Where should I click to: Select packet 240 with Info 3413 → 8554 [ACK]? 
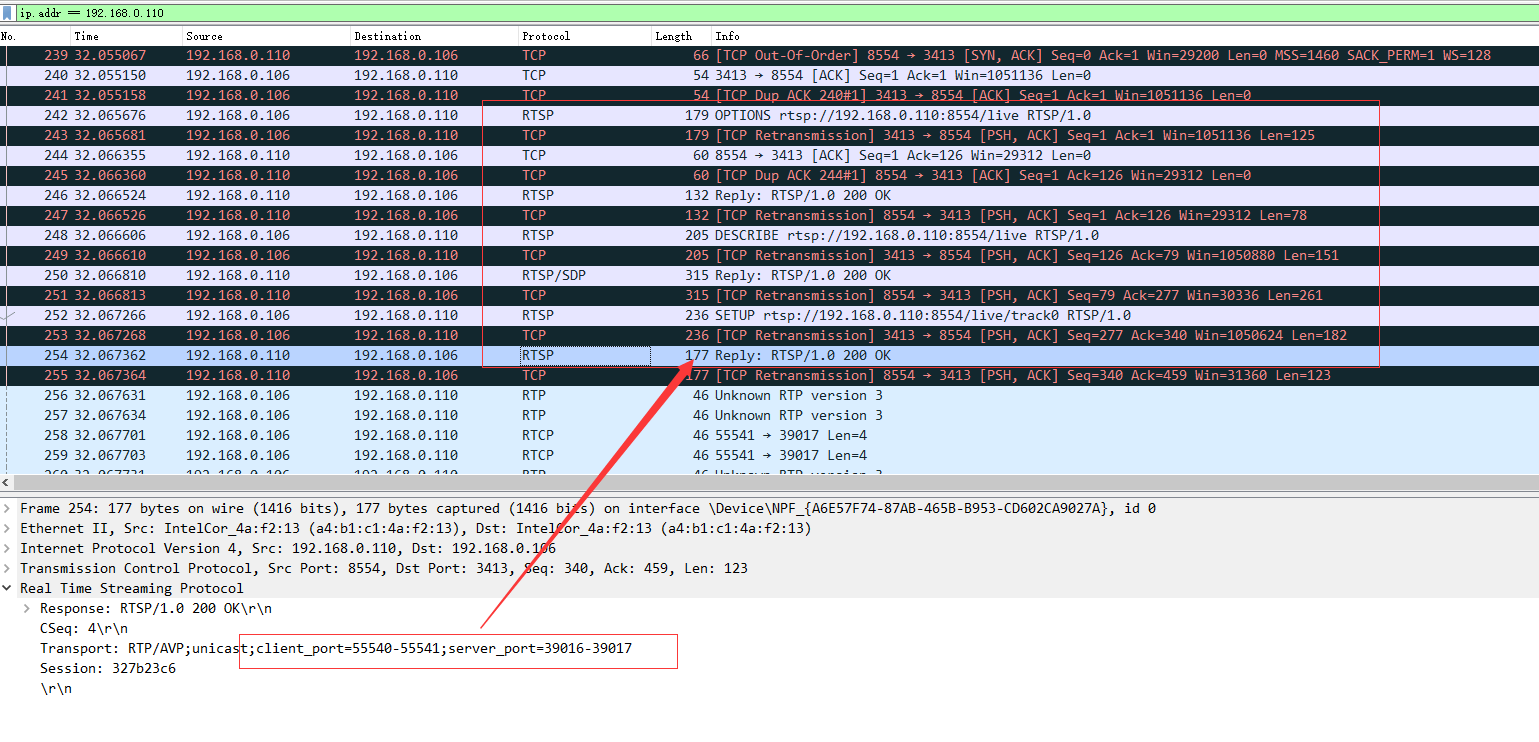click(x=769, y=75)
